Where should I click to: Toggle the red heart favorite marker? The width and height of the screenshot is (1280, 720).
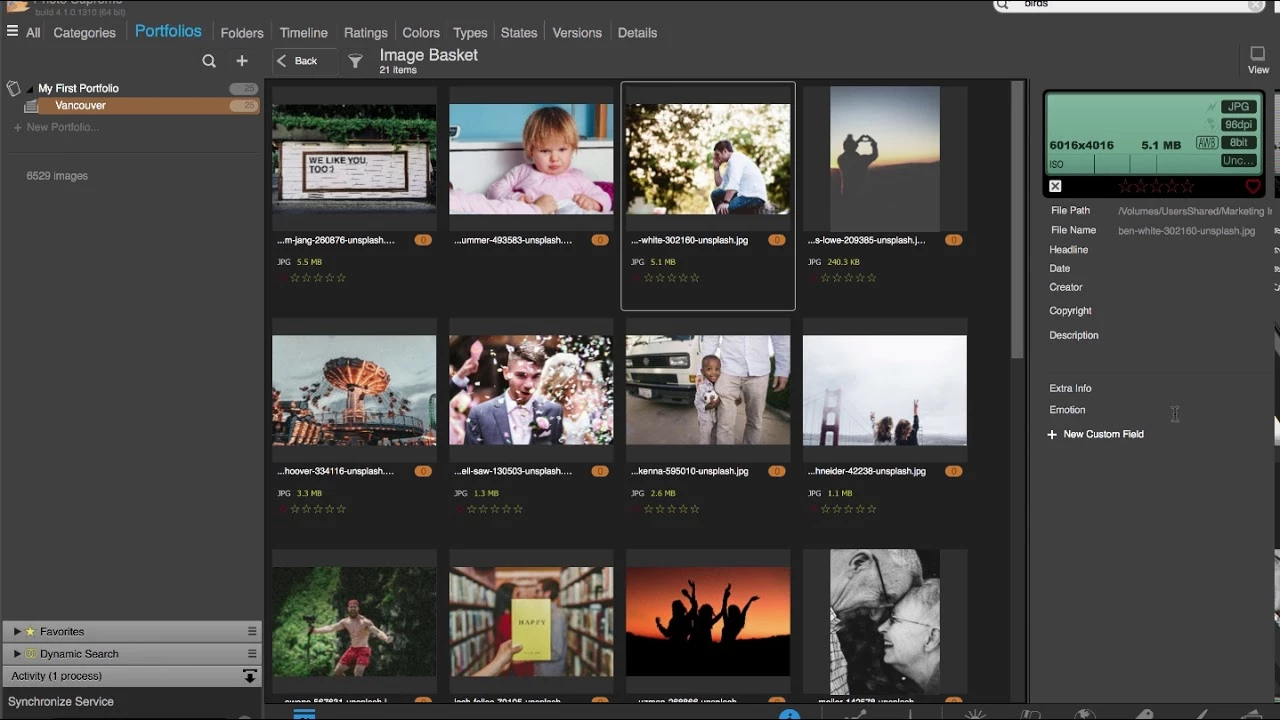pos(1253,187)
